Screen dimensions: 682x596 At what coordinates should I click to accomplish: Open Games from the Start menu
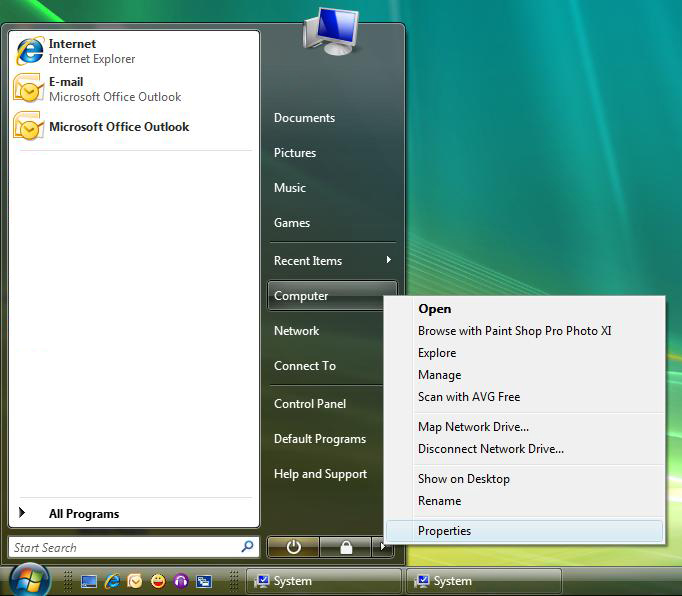(292, 223)
